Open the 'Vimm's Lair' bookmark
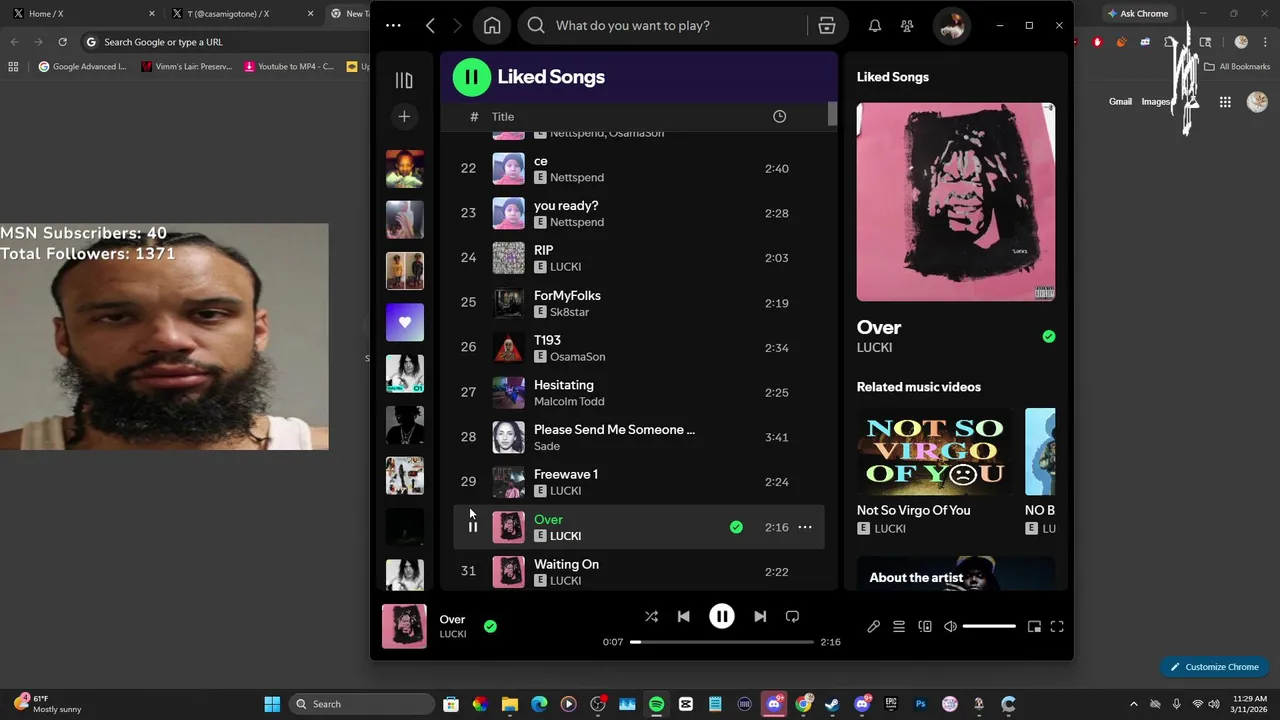 pyautogui.click(x=186, y=67)
